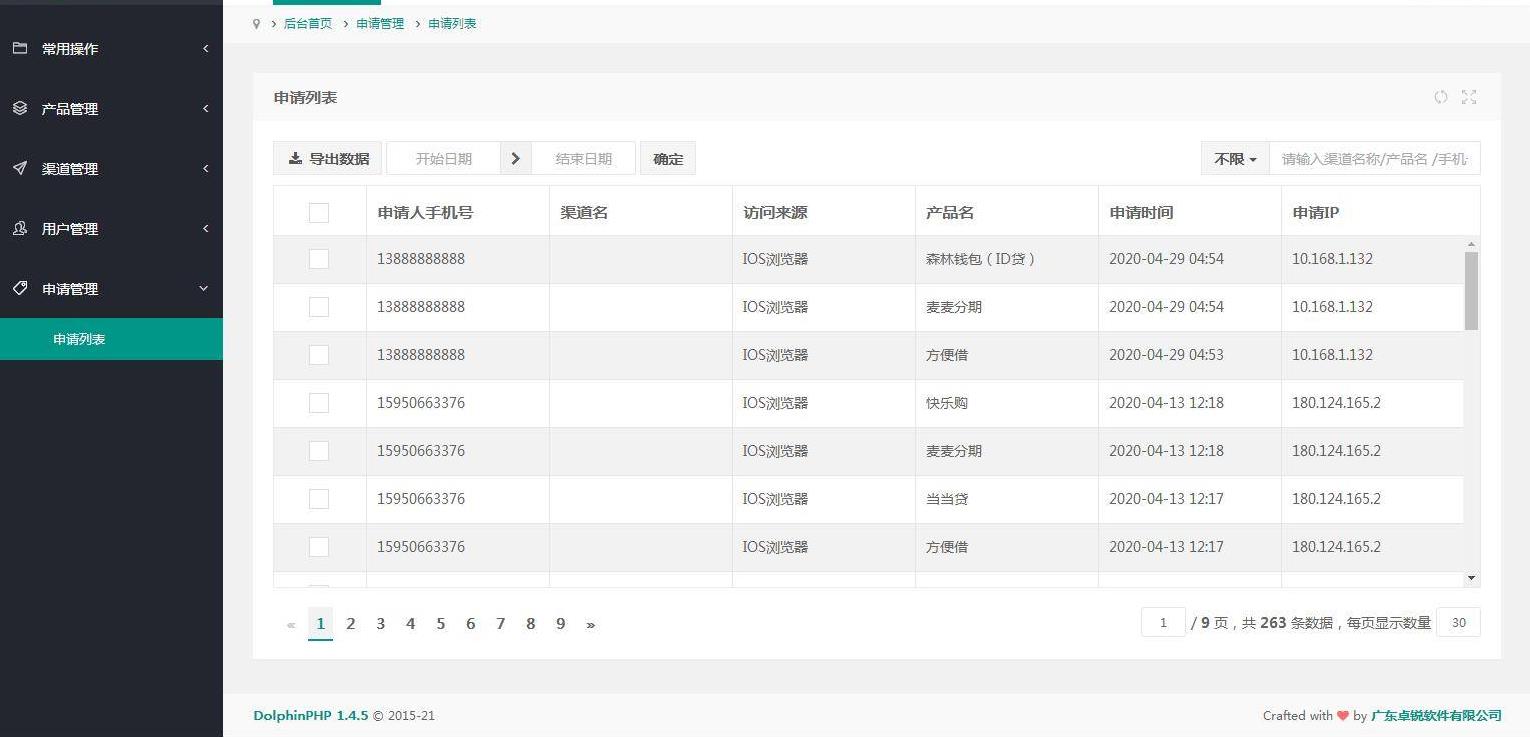Click the tag icon beside 申请管理
Image resolution: width=1530 pixels, height=737 pixels.
pos(20,288)
